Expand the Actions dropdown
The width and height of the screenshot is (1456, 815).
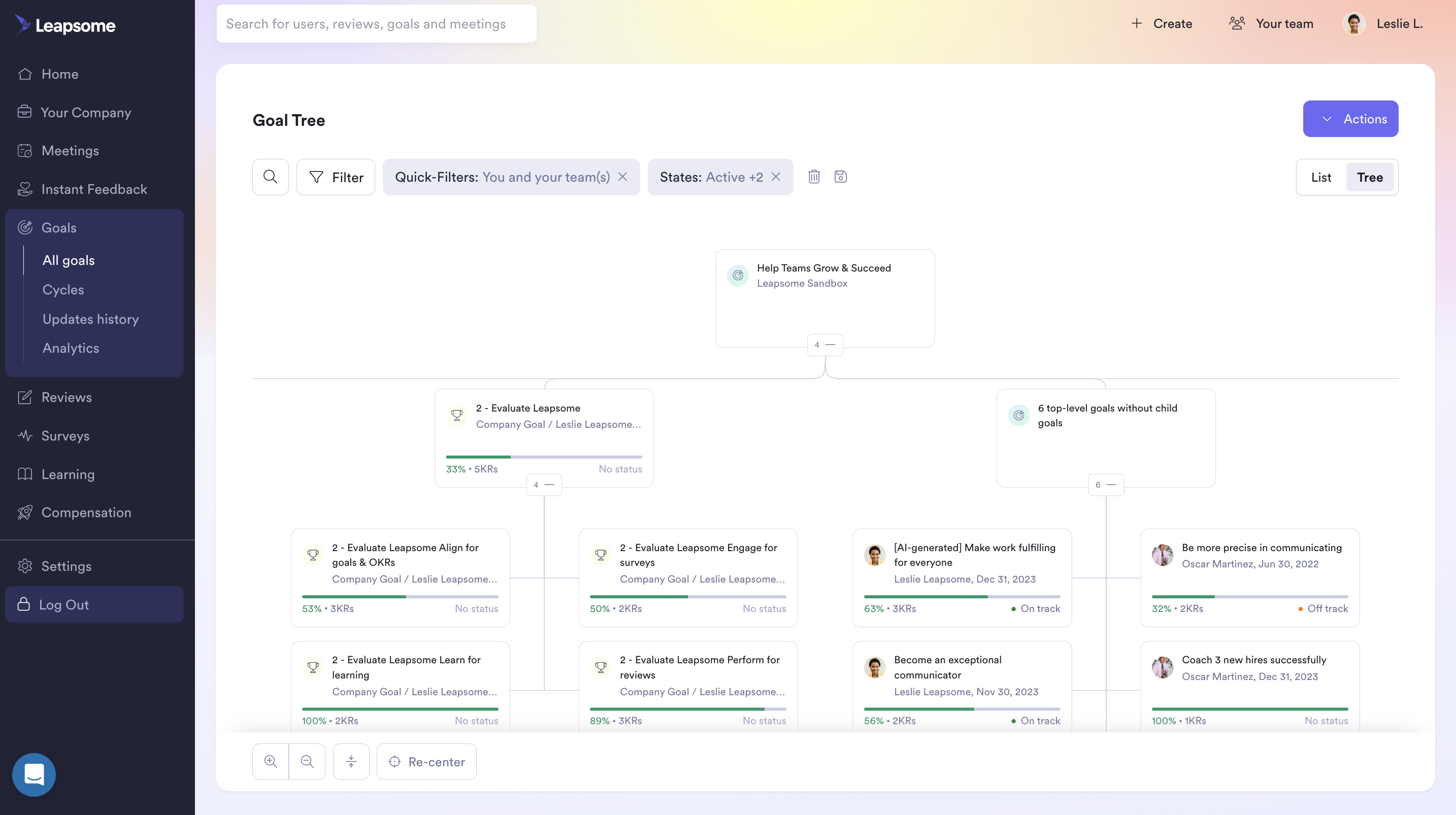pyautogui.click(x=1350, y=119)
